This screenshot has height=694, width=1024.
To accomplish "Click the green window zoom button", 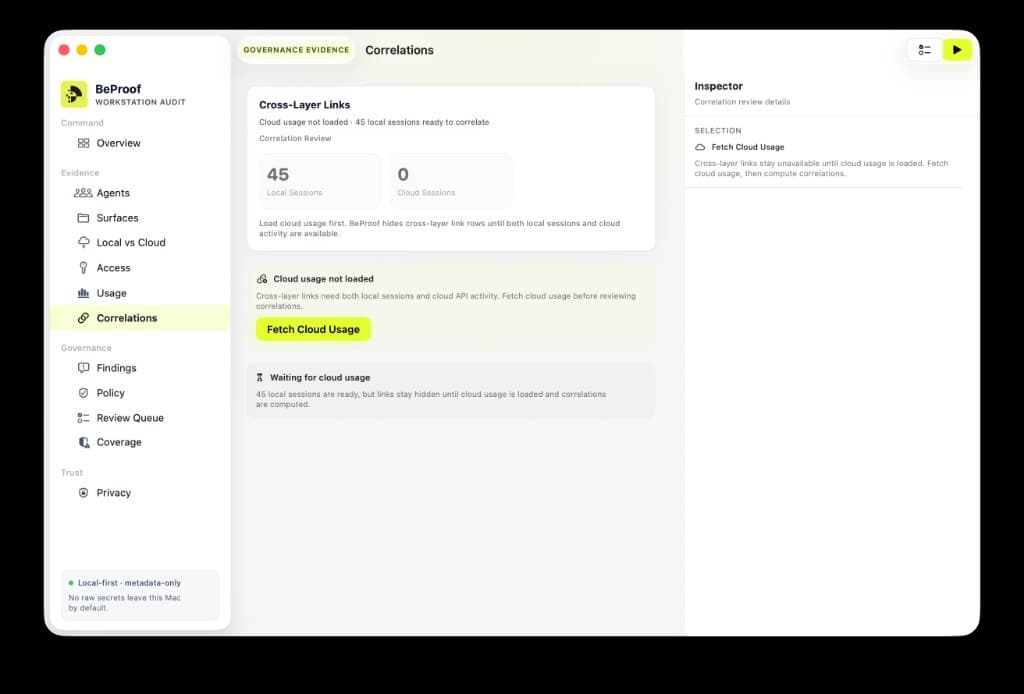I will pyautogui.click(x=100, y=50).
